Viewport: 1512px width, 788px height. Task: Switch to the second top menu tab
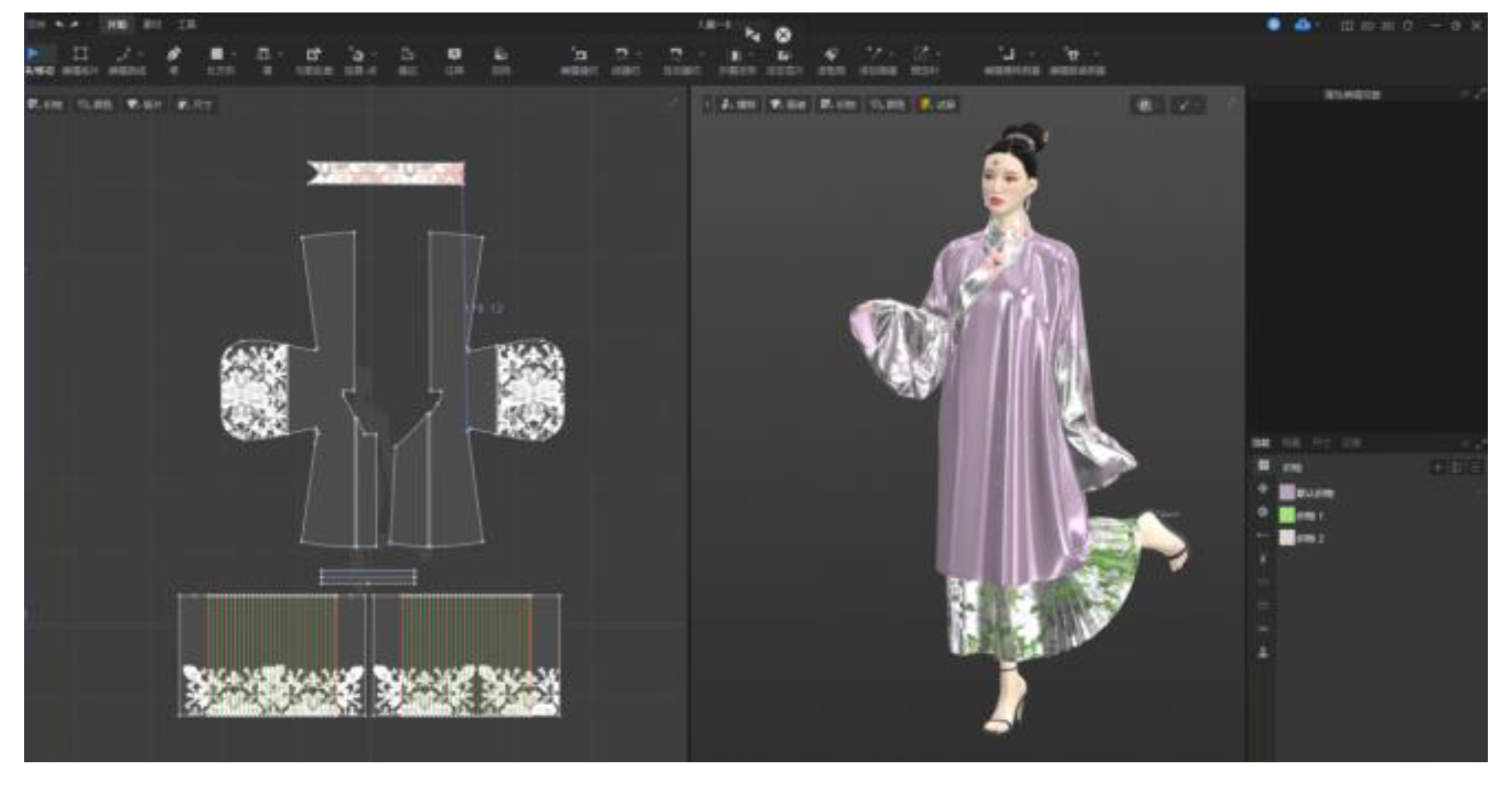pos(152,25)
